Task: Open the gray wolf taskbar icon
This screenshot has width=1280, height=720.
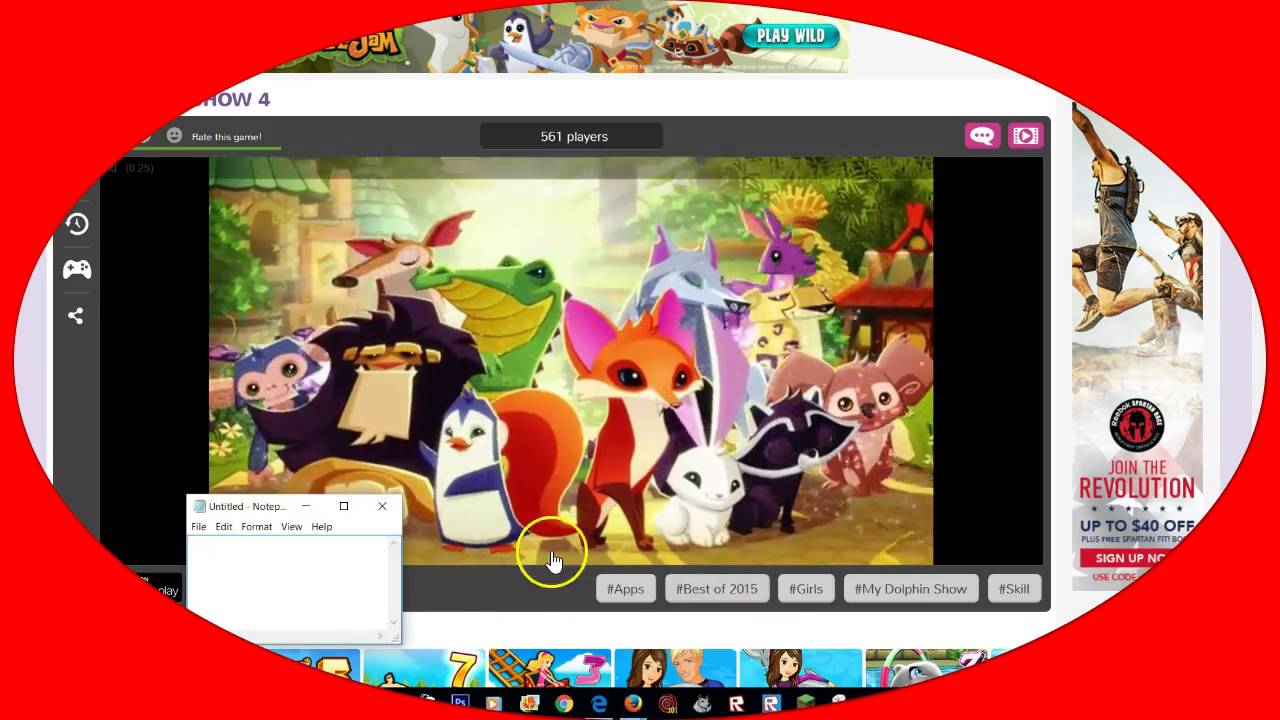Action: coord(703,704)
